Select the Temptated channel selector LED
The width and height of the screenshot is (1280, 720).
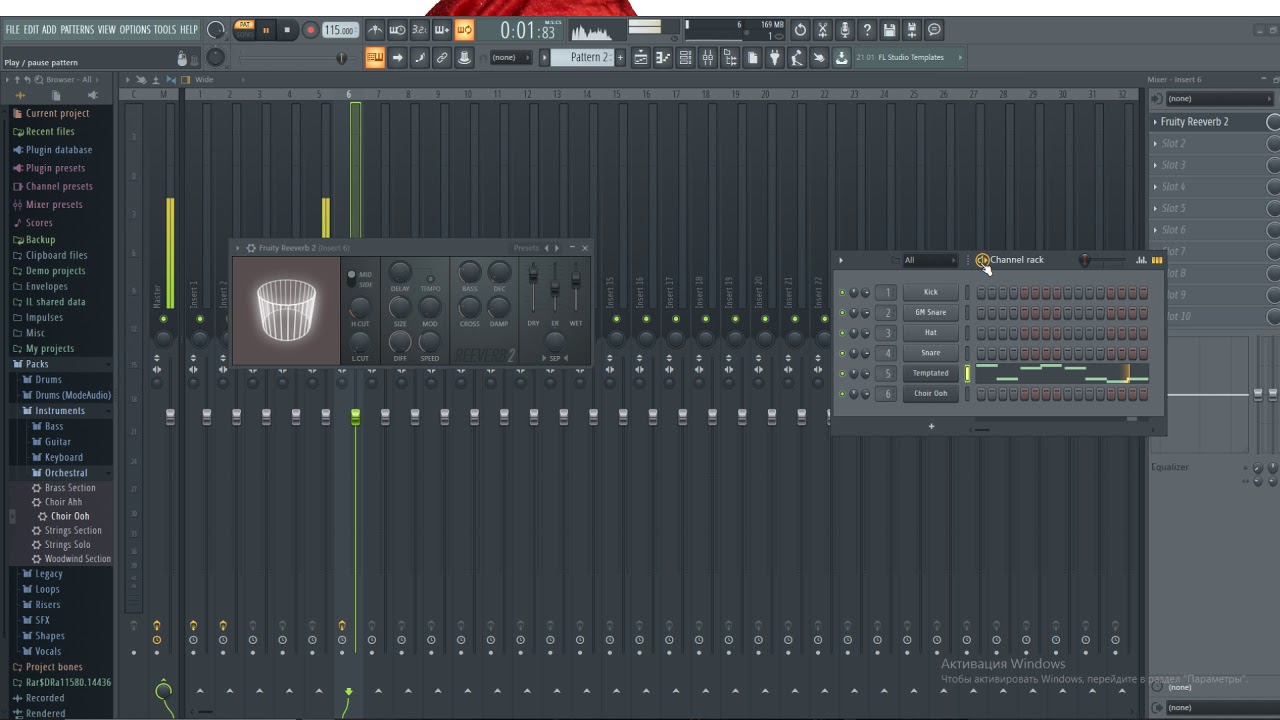[968, 373]
